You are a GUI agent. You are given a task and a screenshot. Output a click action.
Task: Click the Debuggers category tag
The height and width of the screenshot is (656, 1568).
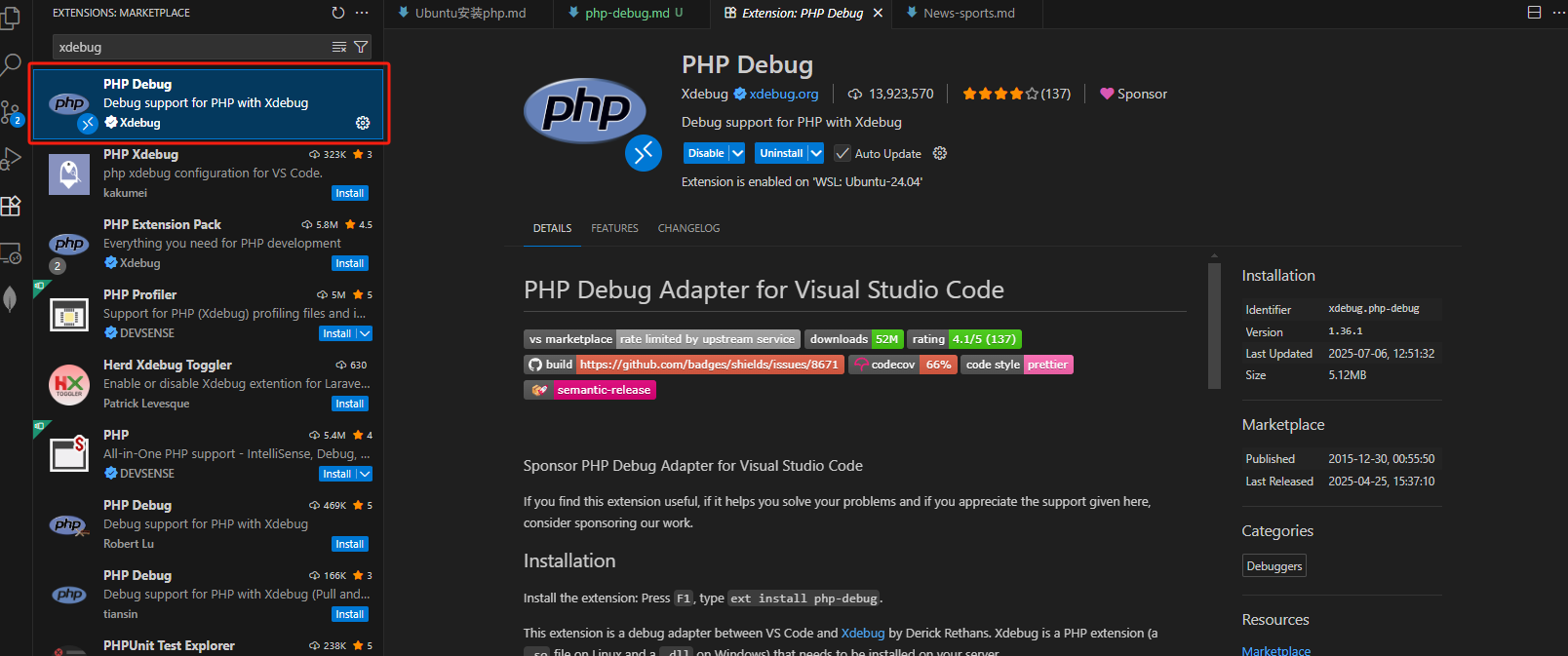(1274, 566)
